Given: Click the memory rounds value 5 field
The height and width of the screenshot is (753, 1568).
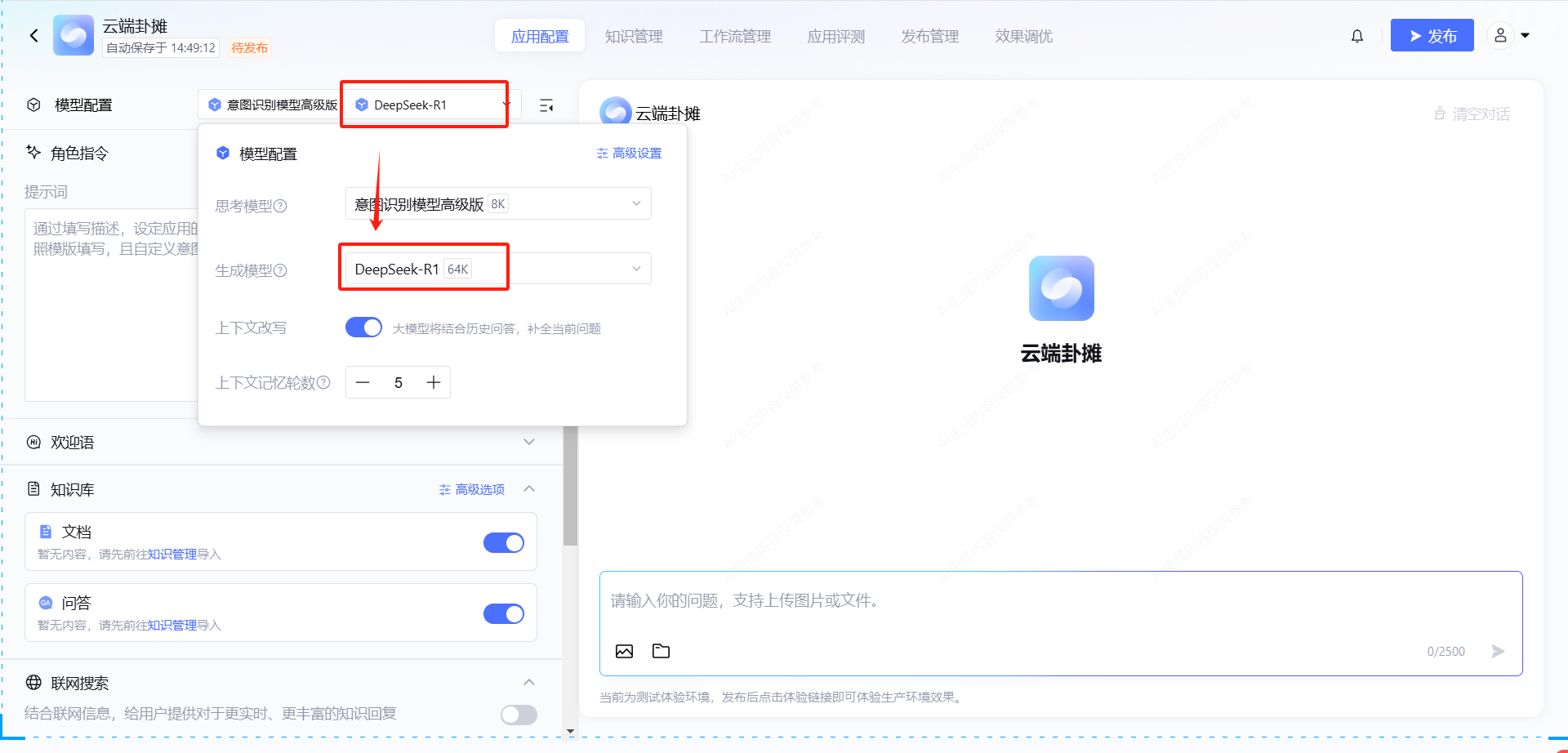Looking at the screenshot, I should click(x=399, y=382).
